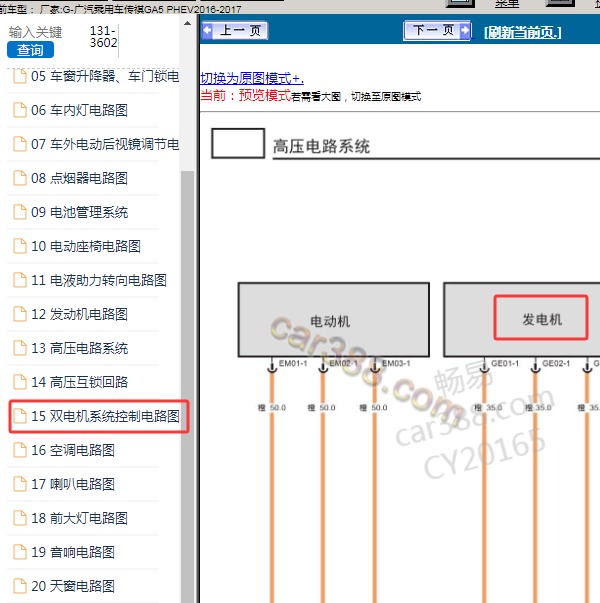This screenshot has width=600, height=603.
Task: Click left arrow icon on 上一页 button
Action: (x=208, y=30)
